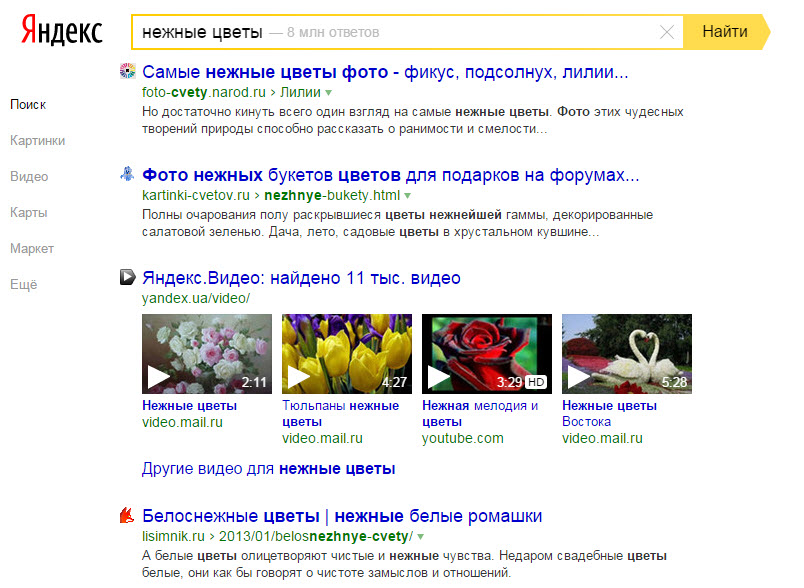The image size is (804, 588).
Task: Click the 2013/01/belosnezhnye-cvety/ path link
Action: tap(316, 537)
